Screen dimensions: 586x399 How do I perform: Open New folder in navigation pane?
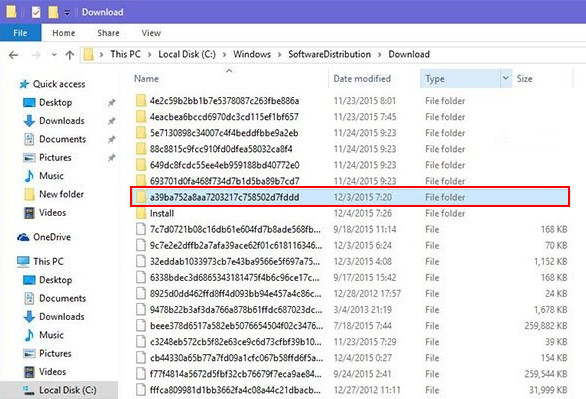pyautogui.click(x=61, y=194)
